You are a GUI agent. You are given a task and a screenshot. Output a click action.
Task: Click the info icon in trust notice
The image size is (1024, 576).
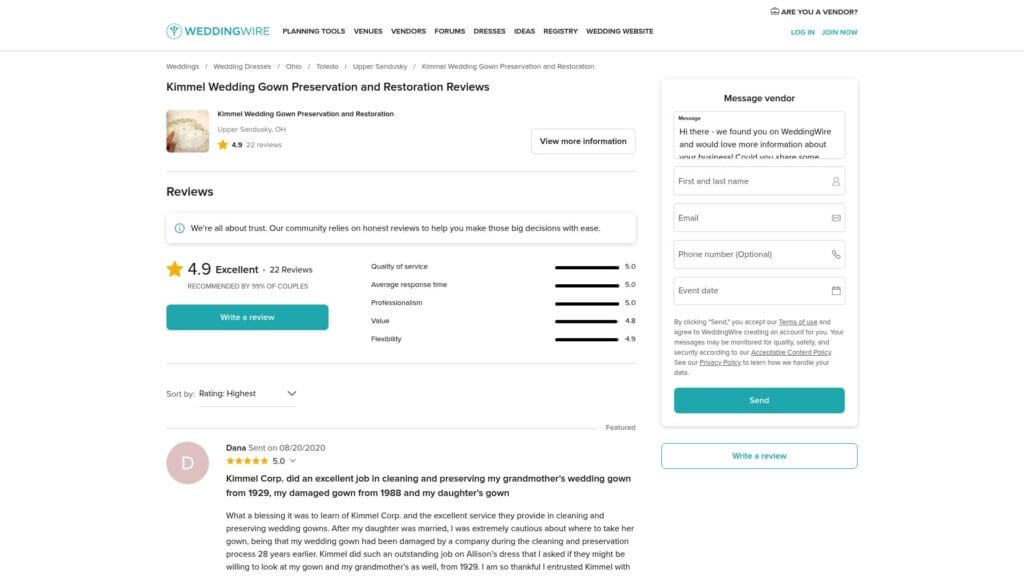180,228
